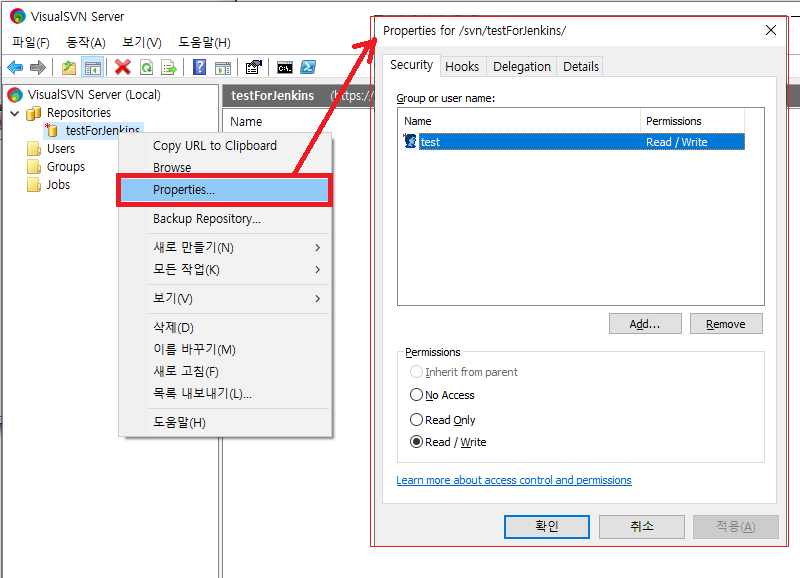Screen dimensions: 800x578
Task: Click the Add... button
Action: [x=645, y=324]
